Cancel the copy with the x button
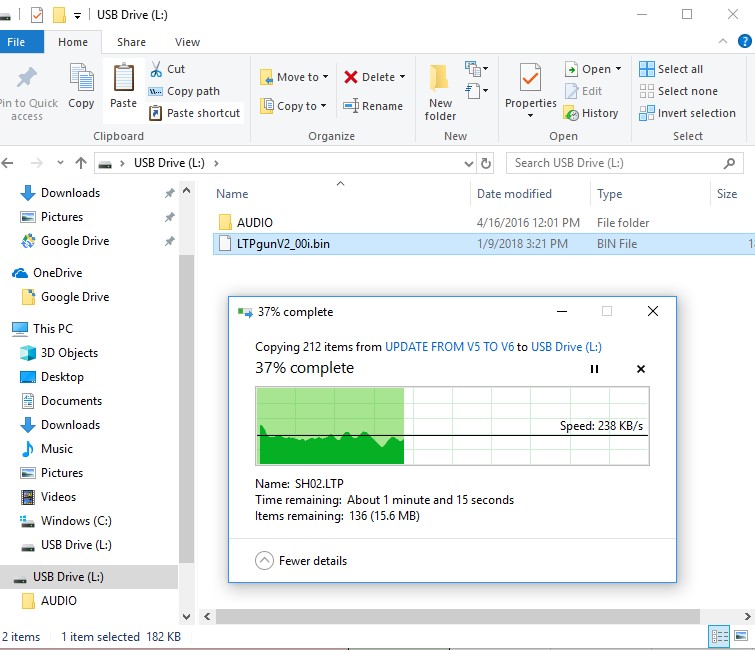 click(640, 369)
